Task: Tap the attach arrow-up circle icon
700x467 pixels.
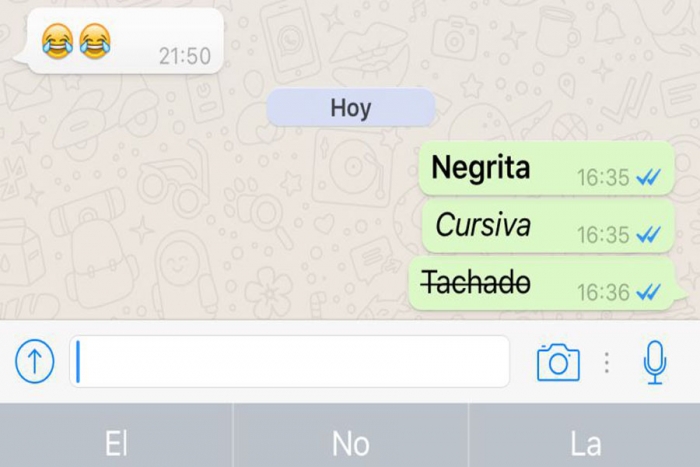Action: pos(35,361)
